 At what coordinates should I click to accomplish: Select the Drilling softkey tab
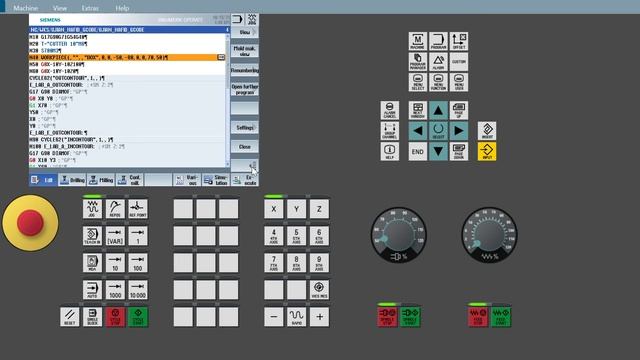72,180
